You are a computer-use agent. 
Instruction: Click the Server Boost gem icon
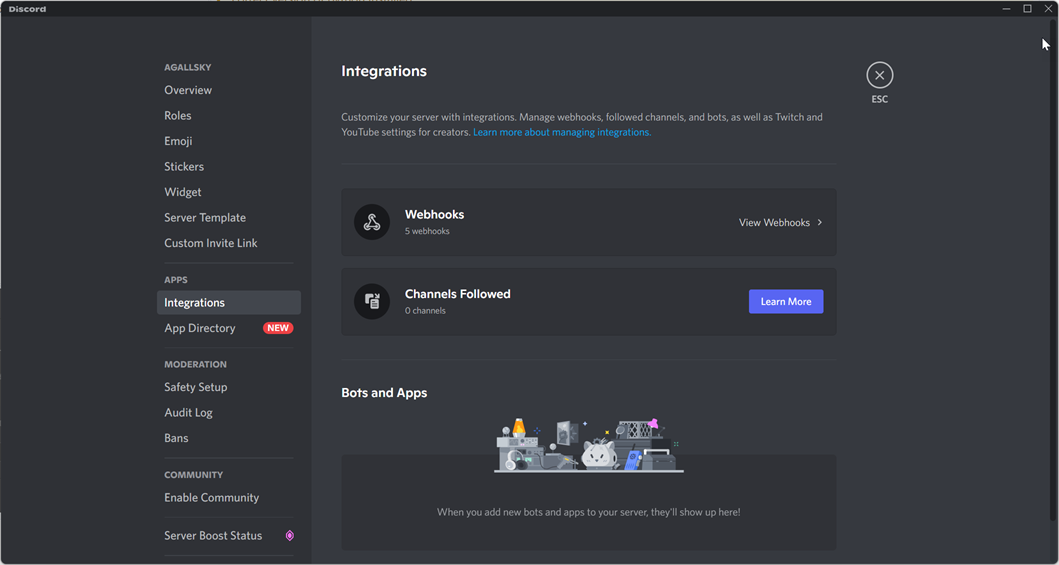pyautogui.click(x=289, y=536)
